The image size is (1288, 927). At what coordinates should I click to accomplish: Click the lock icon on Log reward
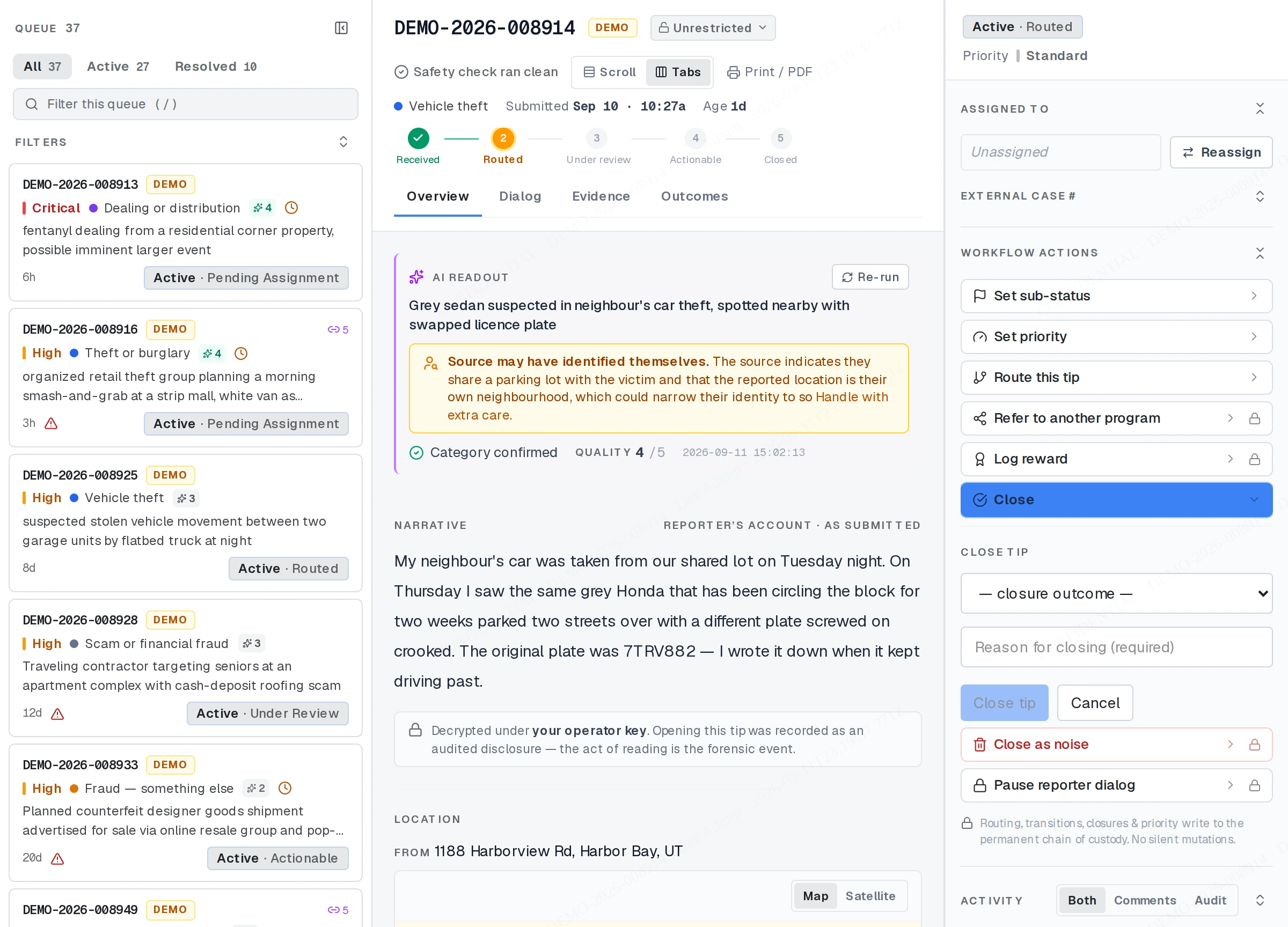(1255, 459)
